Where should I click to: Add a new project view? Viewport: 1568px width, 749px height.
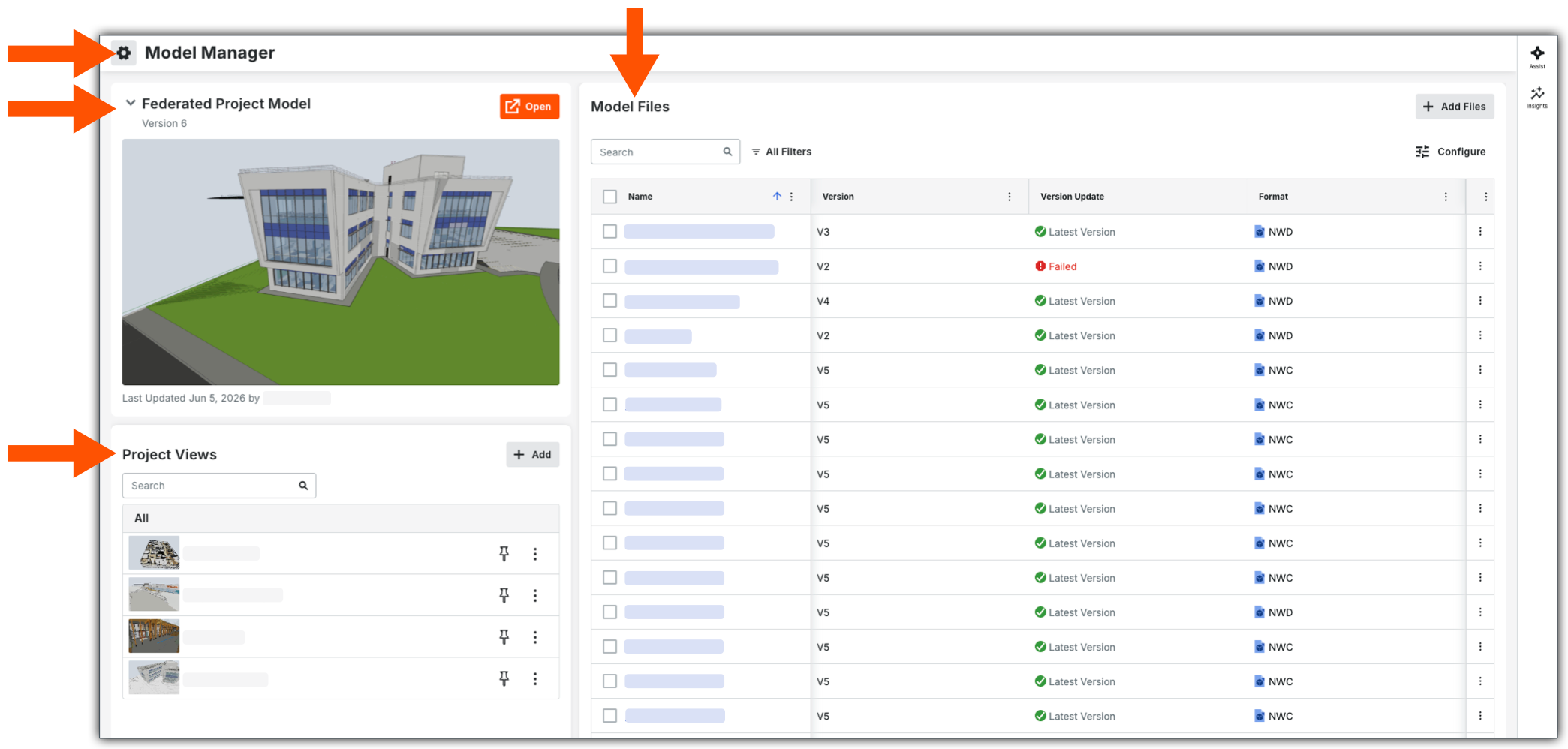coord(532,455)
